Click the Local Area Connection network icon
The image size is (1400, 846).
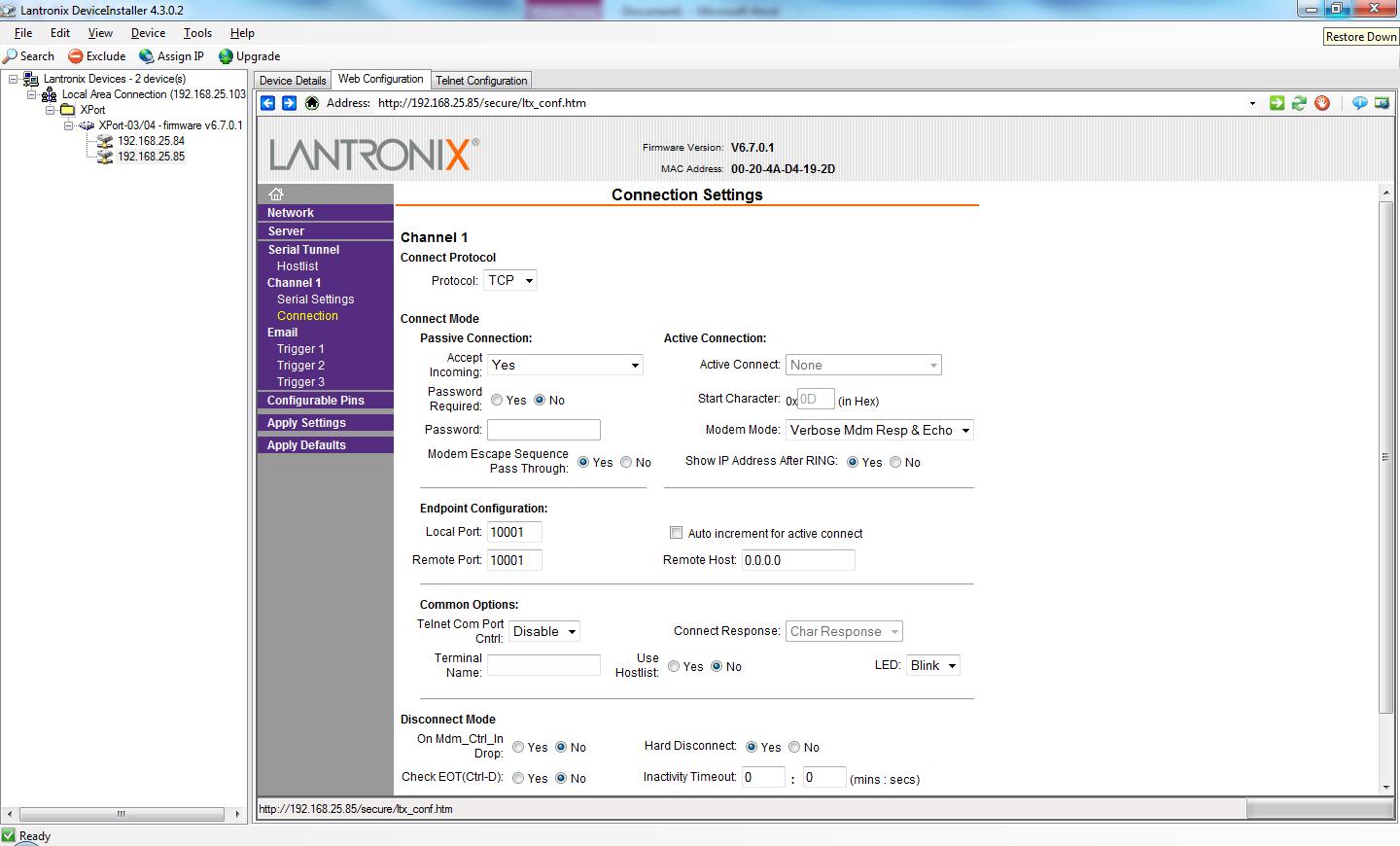click(49, 94)
